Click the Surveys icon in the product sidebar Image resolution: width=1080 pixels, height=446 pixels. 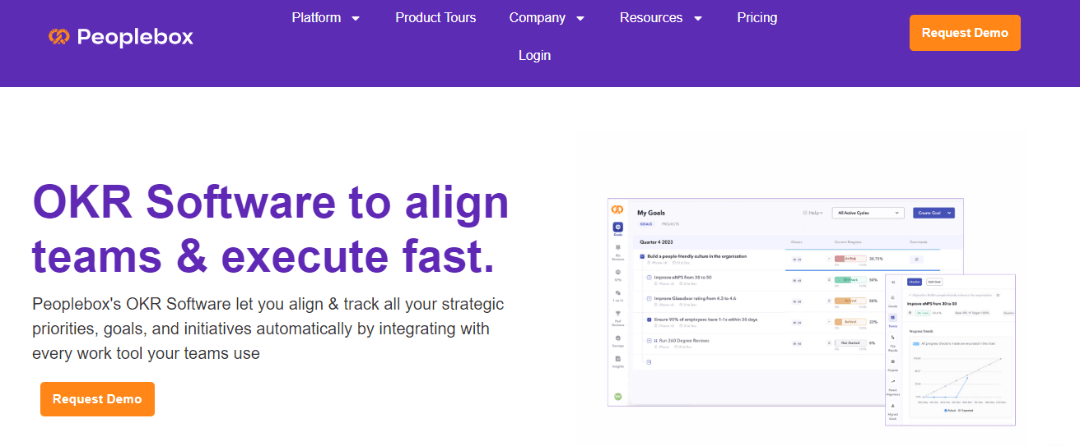click(x=618, y=340)
